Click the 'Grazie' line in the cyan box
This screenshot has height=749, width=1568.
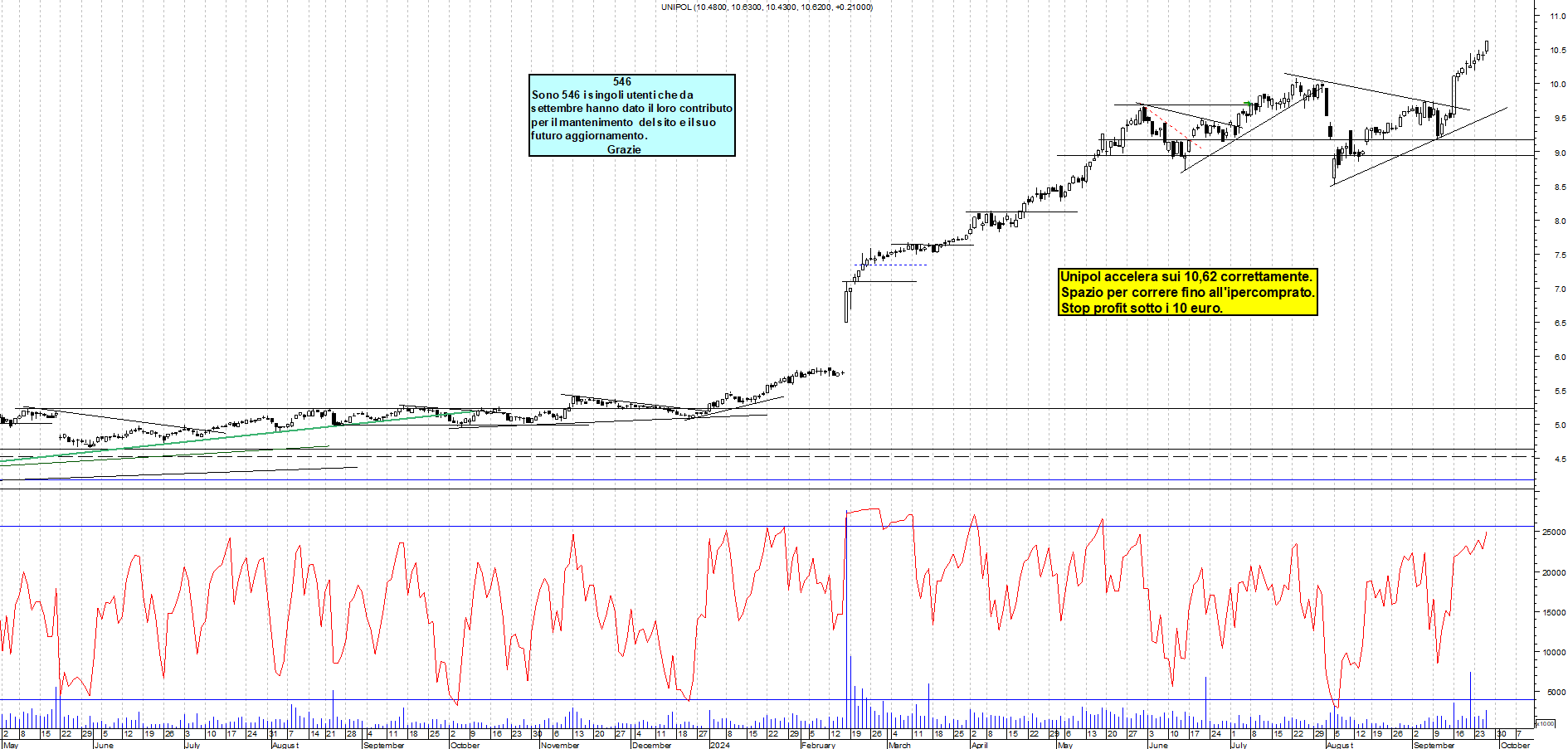click(x=624, y=149)
